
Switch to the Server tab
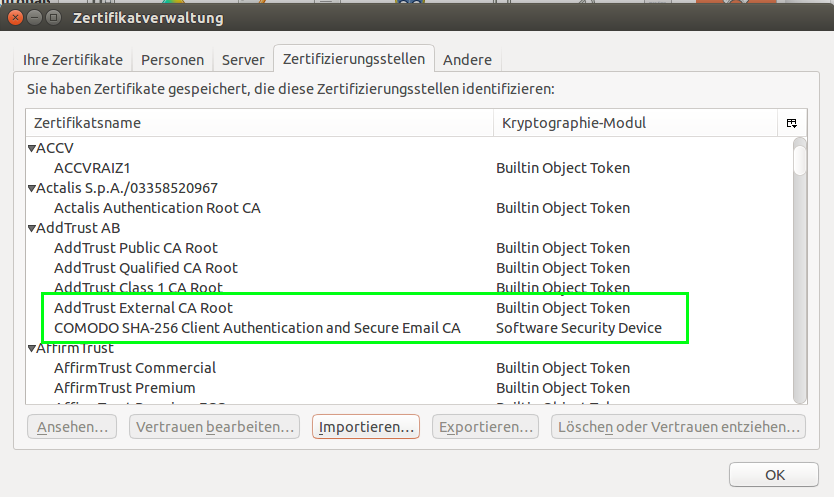tap(243, 60)
